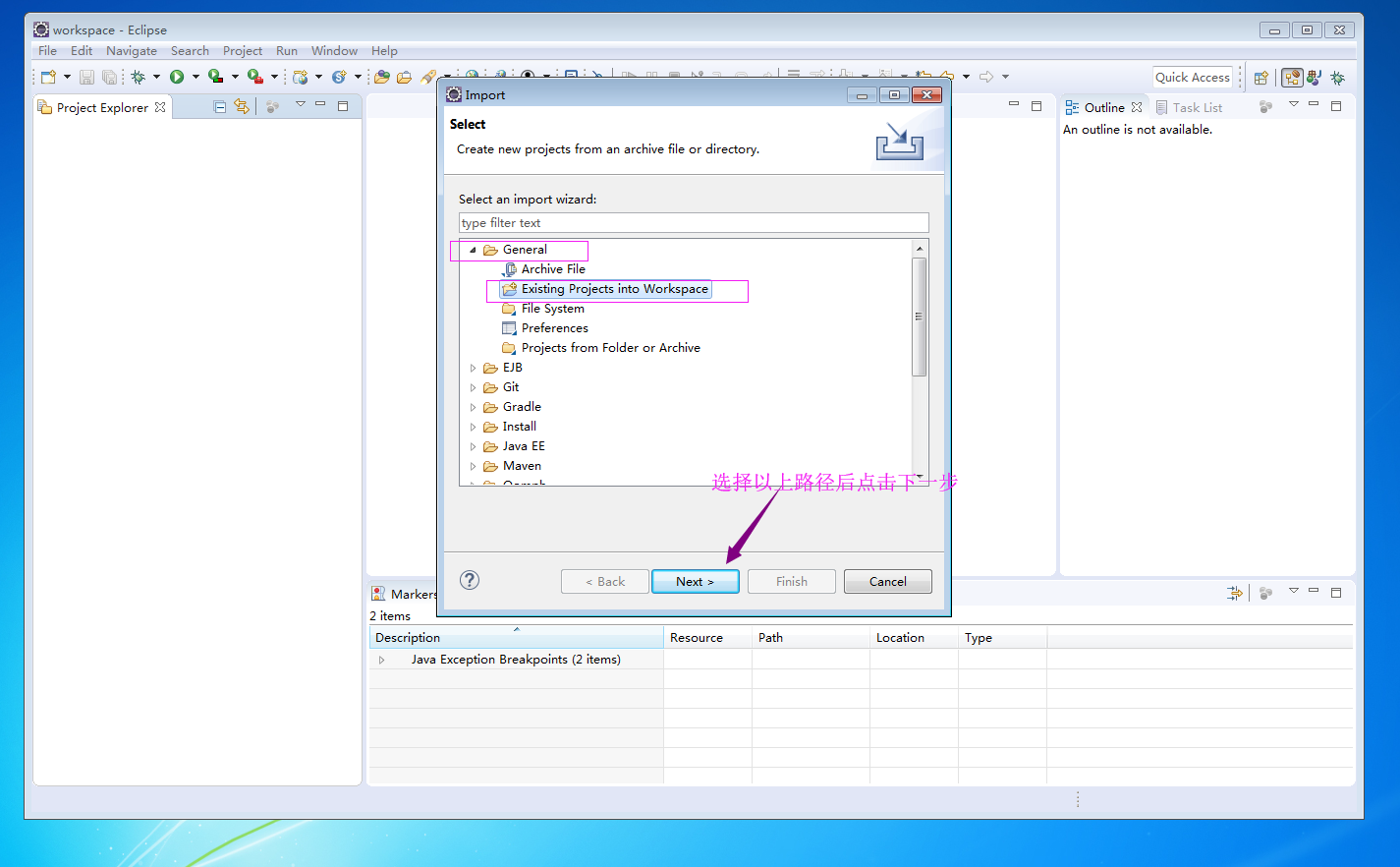
Task: Switch to the Java perspective icon
Action: coord(1315,77)
